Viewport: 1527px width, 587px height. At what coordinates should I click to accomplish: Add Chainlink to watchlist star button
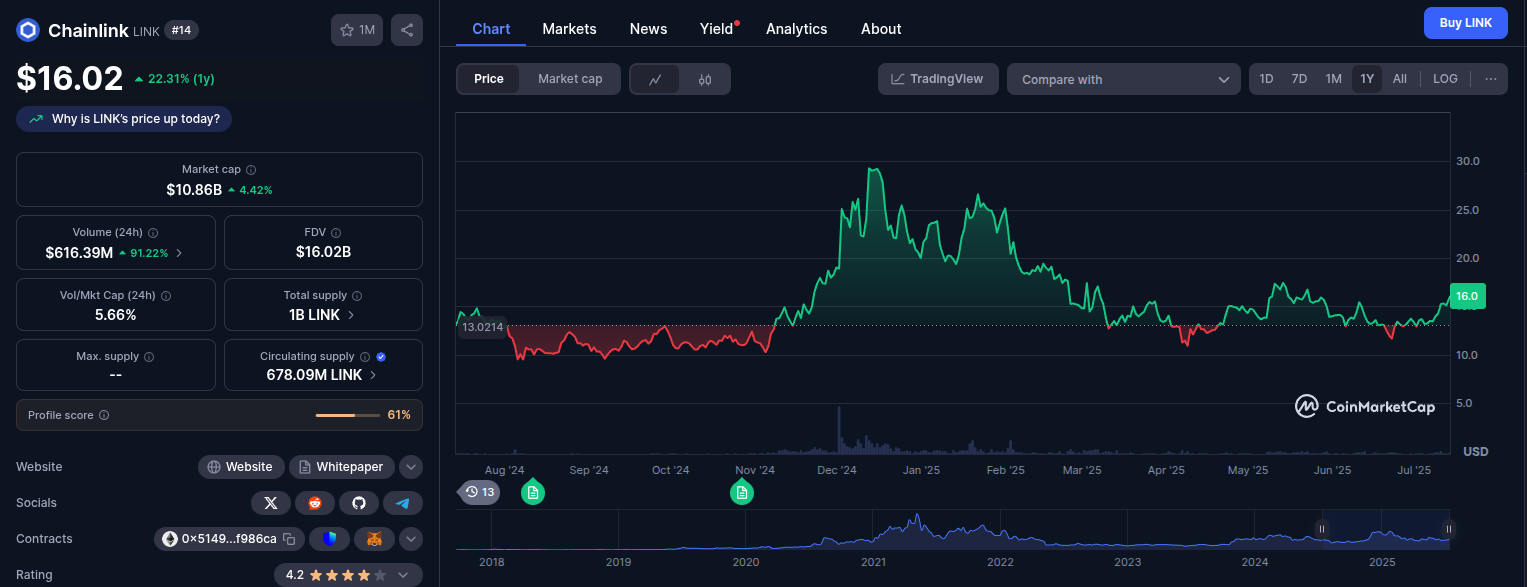357,30
